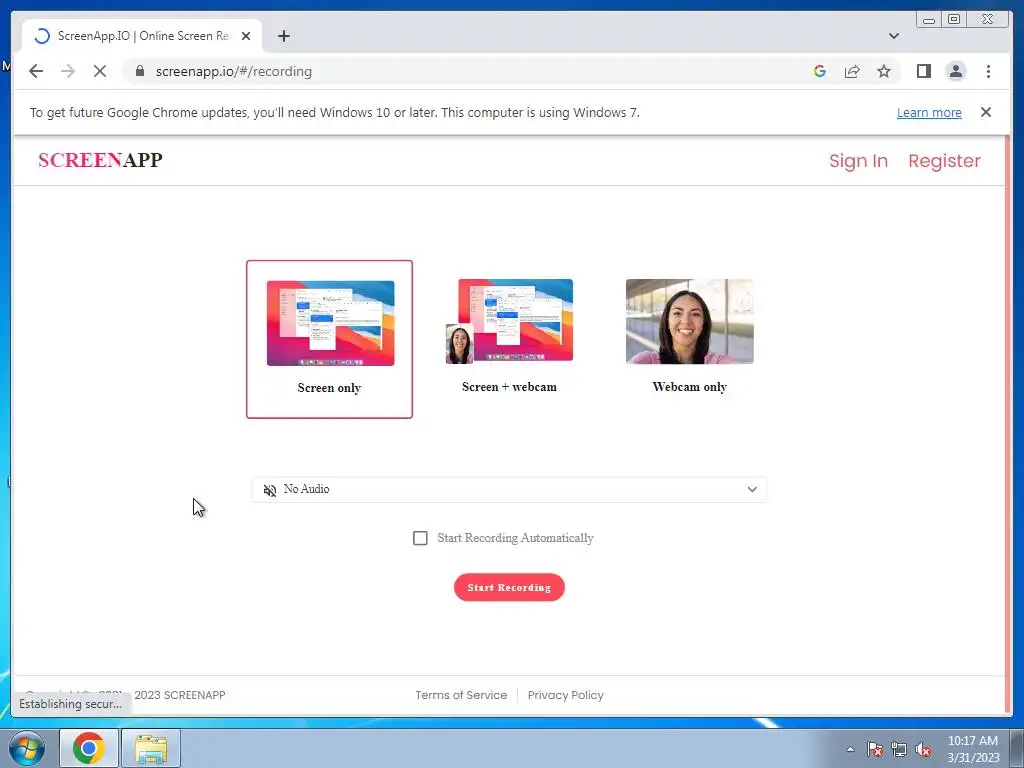This screenshot has height=768, width=1024.
Task: Click the Screen only label text
Action: 329,388
